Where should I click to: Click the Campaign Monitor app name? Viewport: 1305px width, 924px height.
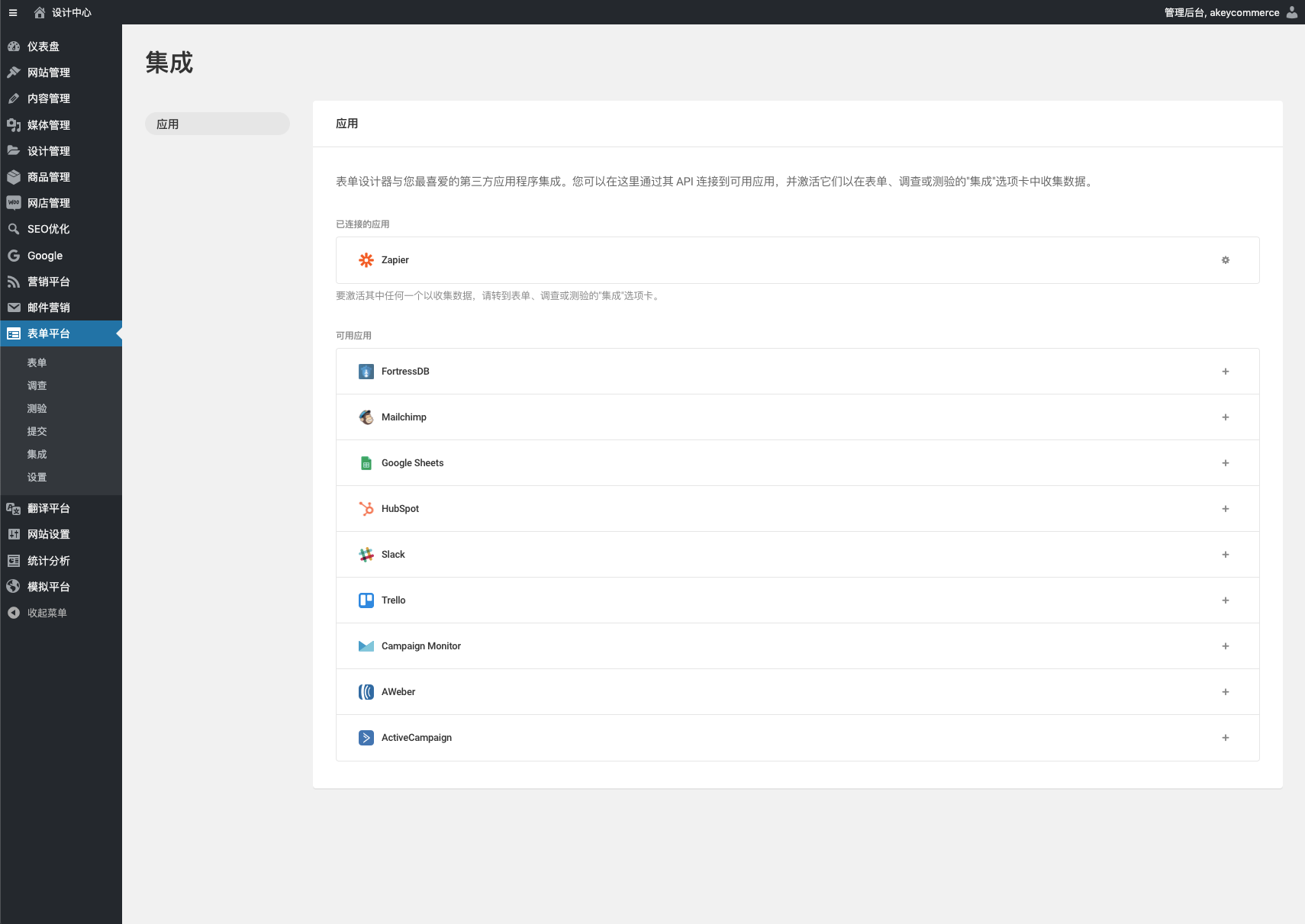pos(421,646)
